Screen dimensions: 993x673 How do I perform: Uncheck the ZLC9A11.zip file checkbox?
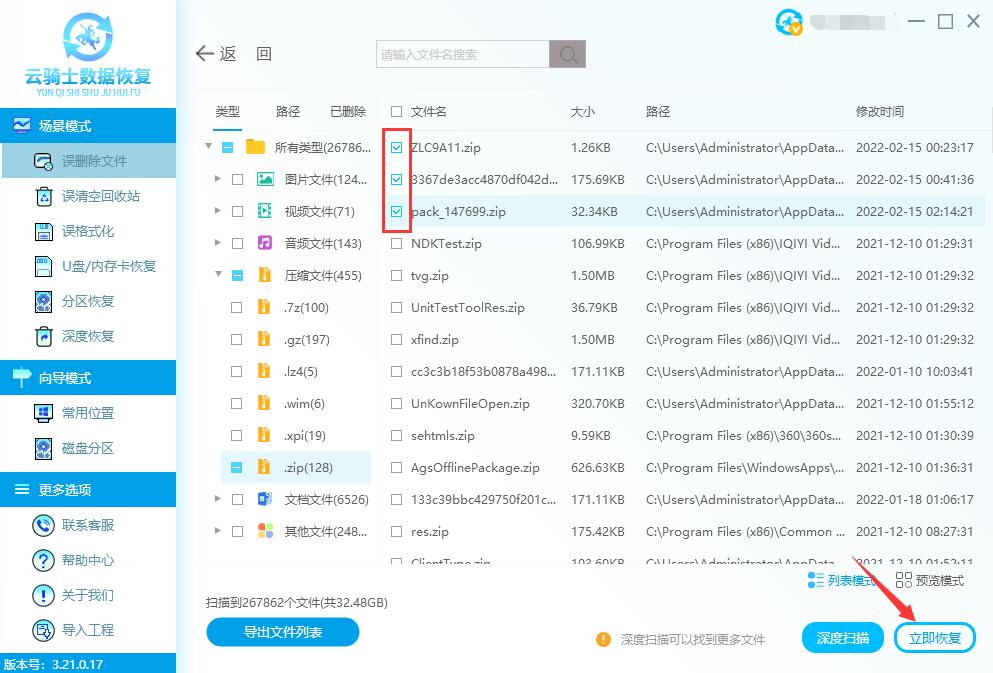coord(396,148)
